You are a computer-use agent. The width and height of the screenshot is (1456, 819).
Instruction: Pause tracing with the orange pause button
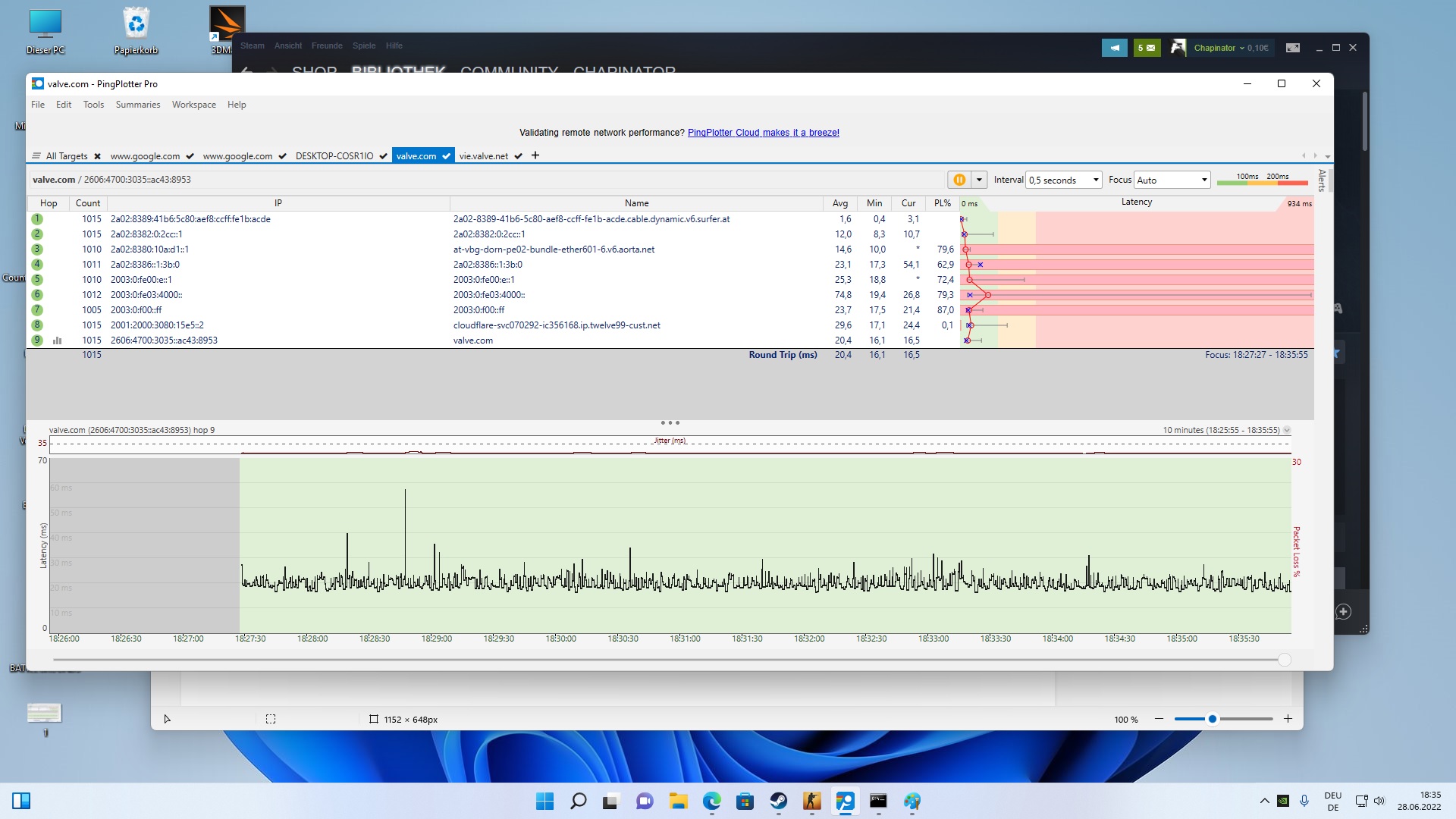[x=959, y=180]
